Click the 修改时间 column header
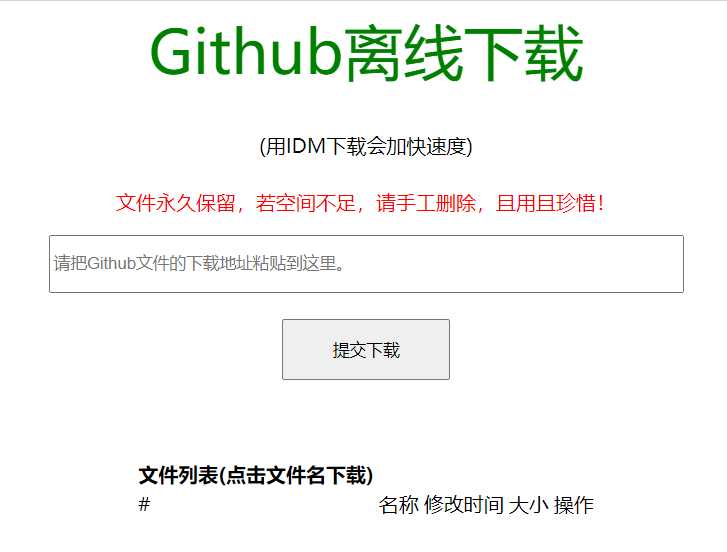Viewport: 727px width, 552px height. tap(464, 505)
